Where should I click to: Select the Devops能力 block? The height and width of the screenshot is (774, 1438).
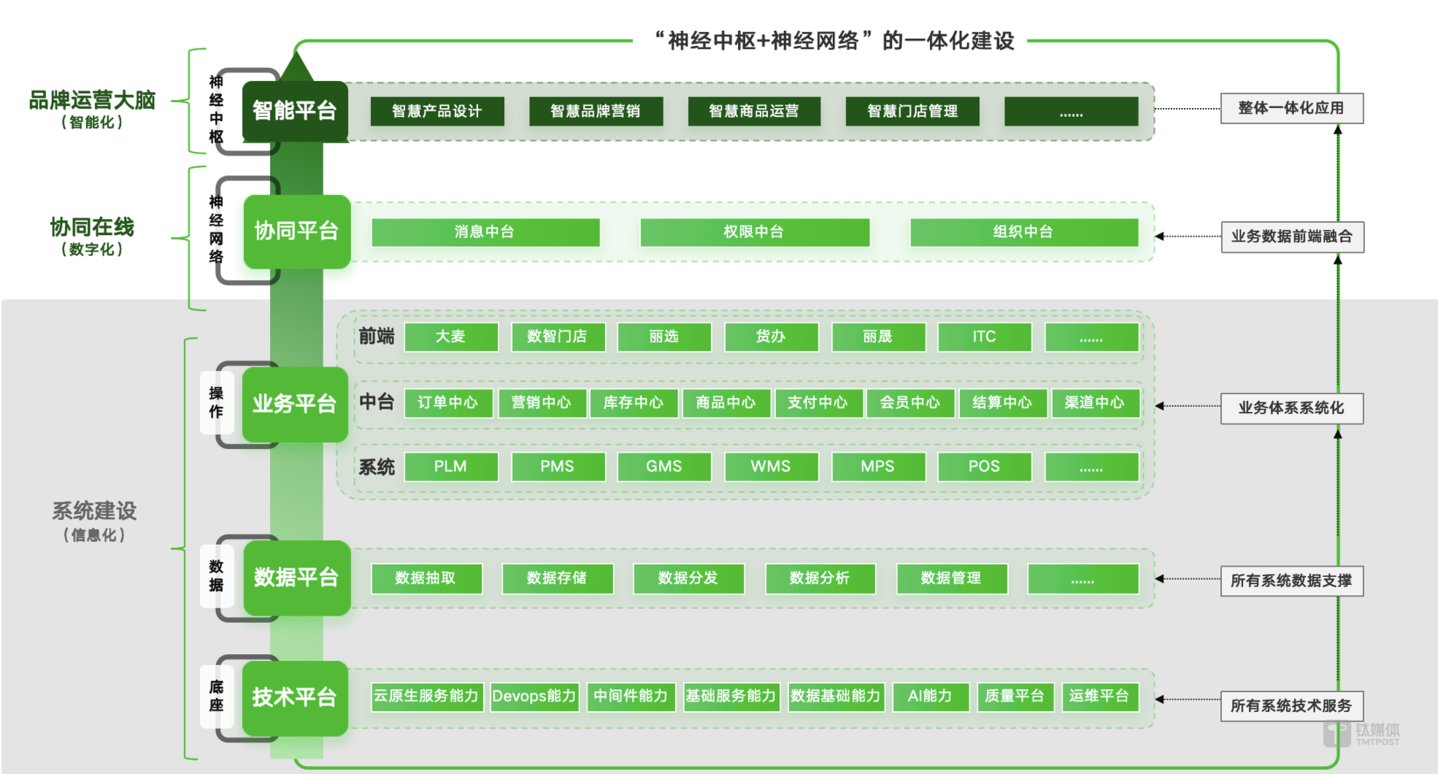point(533,697)
